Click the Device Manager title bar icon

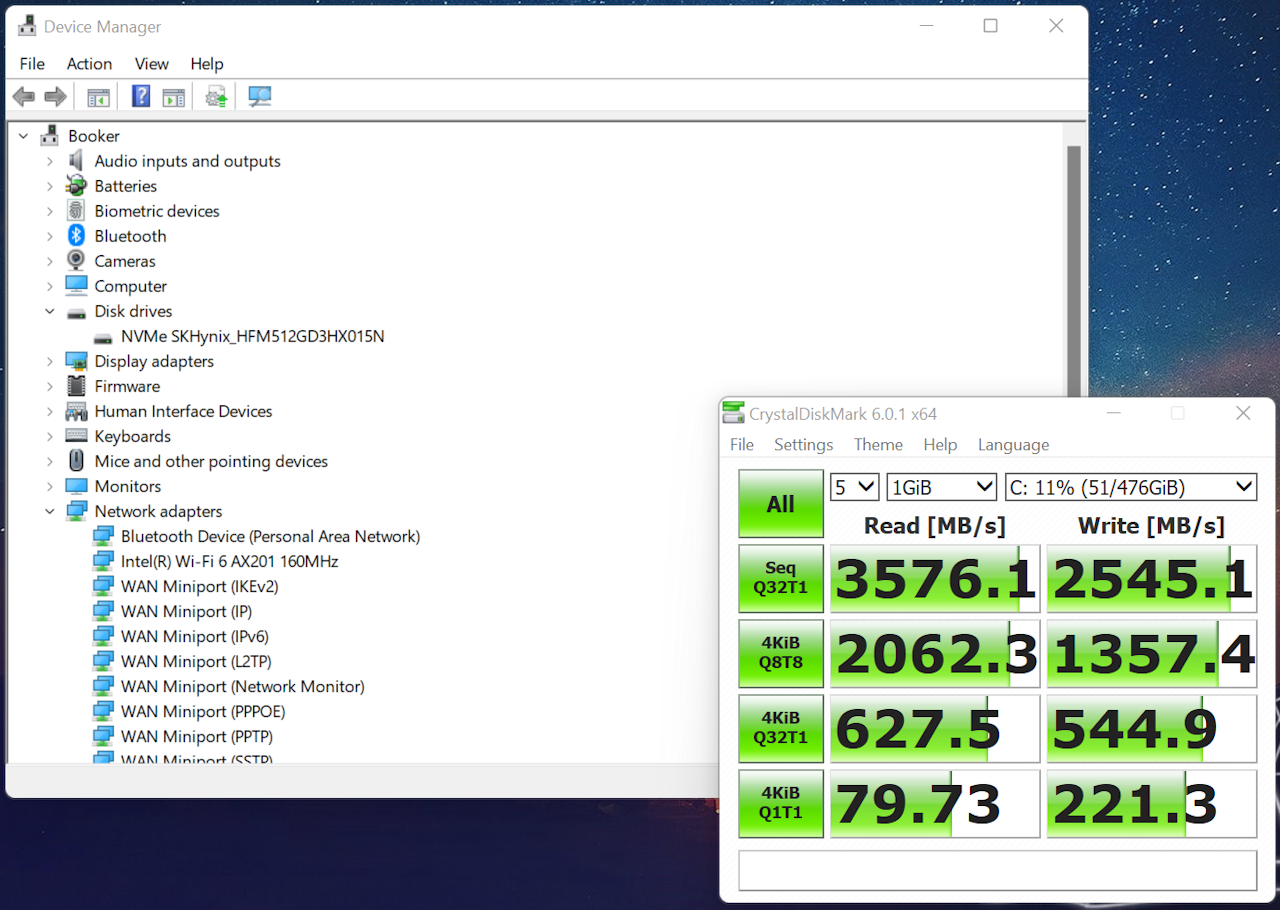(x=28, y=26)
